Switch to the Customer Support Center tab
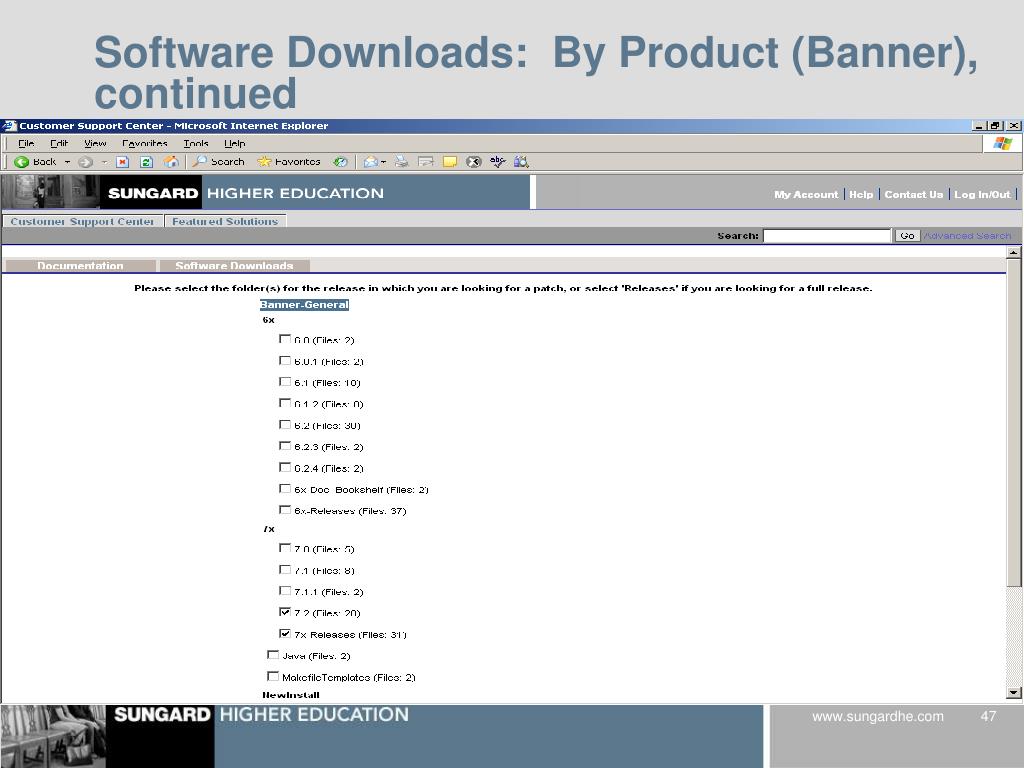Viewport: 1024px width, 768px height. point(82,221)
